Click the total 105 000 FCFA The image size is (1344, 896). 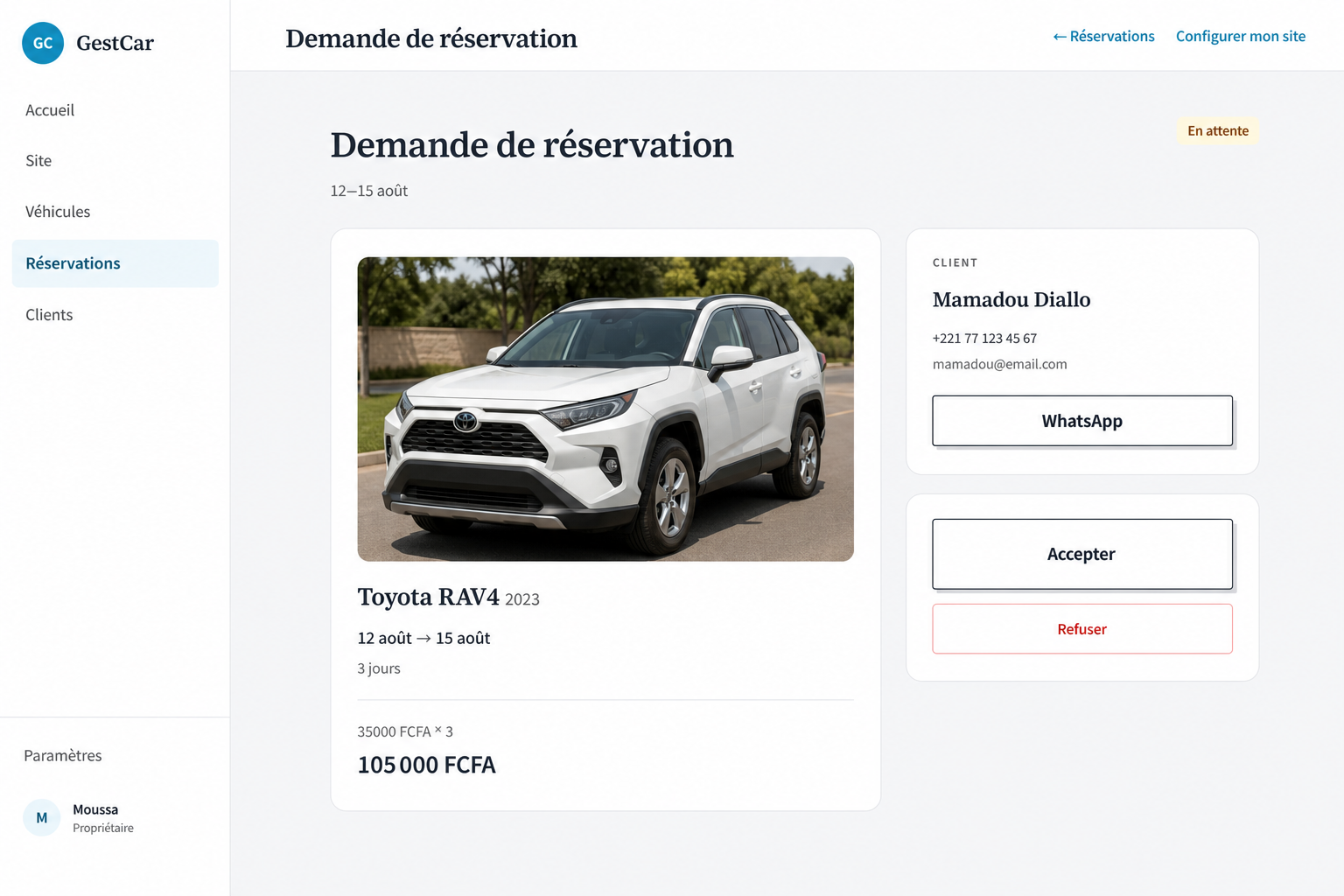point(427,766)
